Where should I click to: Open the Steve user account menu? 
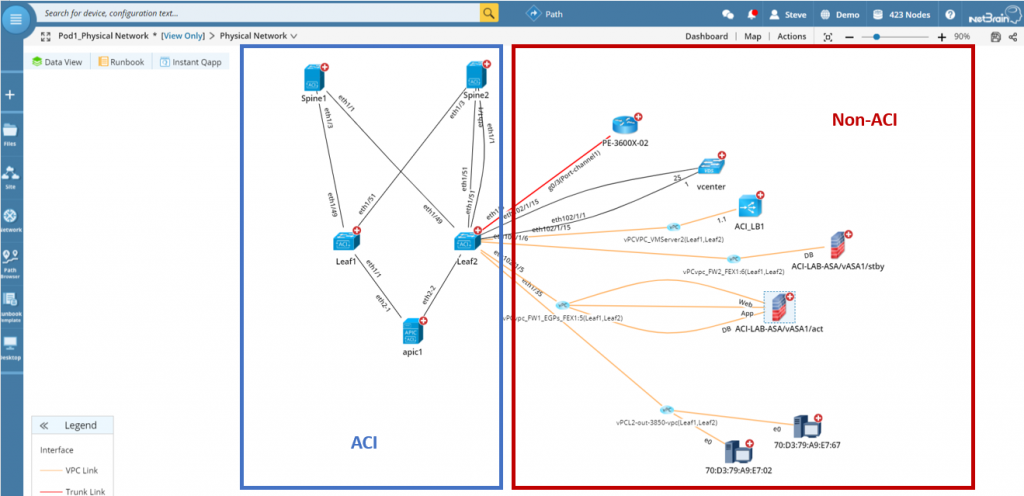tap(788, 14)
